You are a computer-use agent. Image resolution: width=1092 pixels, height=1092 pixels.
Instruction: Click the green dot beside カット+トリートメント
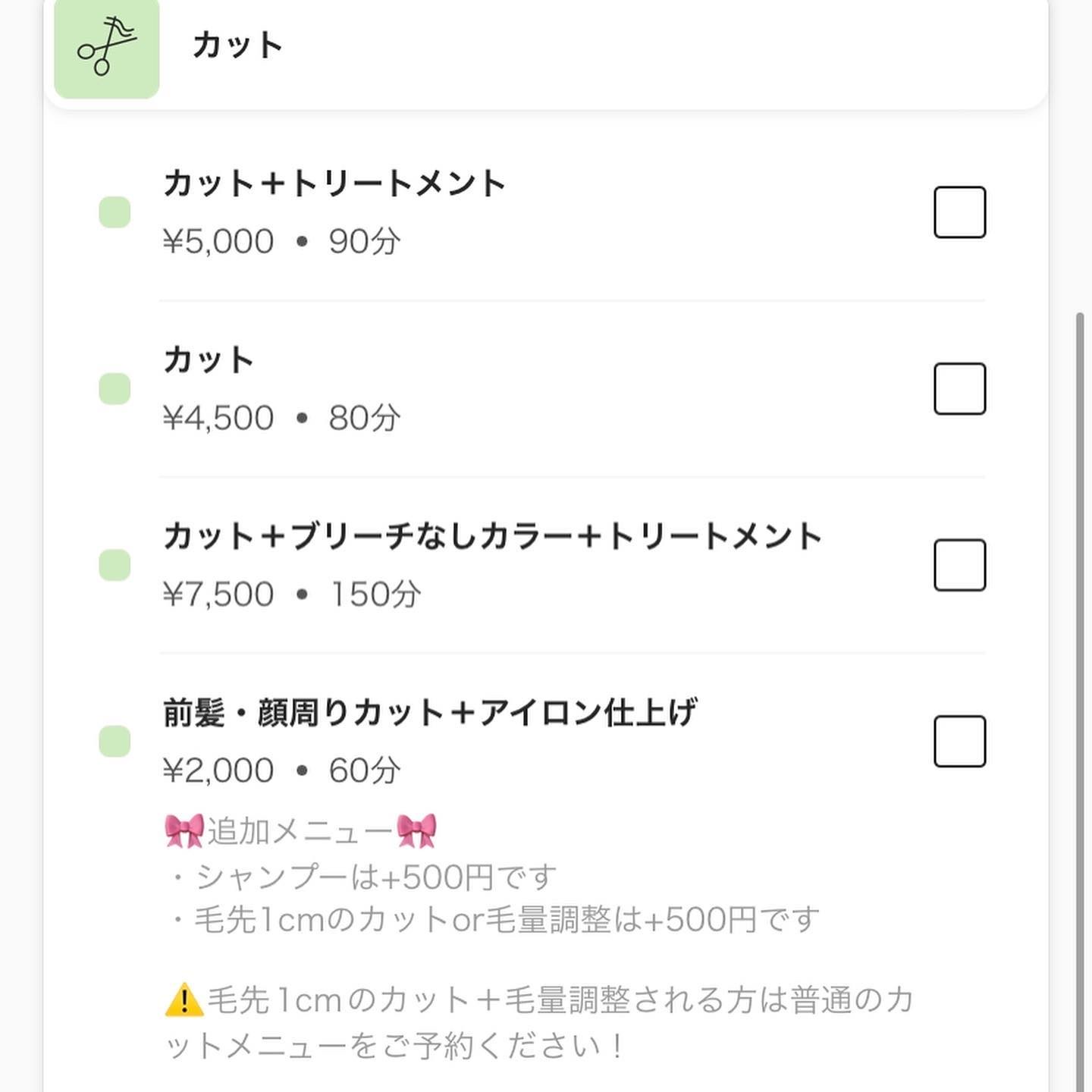pyautogui.click(x=115, y=212)
